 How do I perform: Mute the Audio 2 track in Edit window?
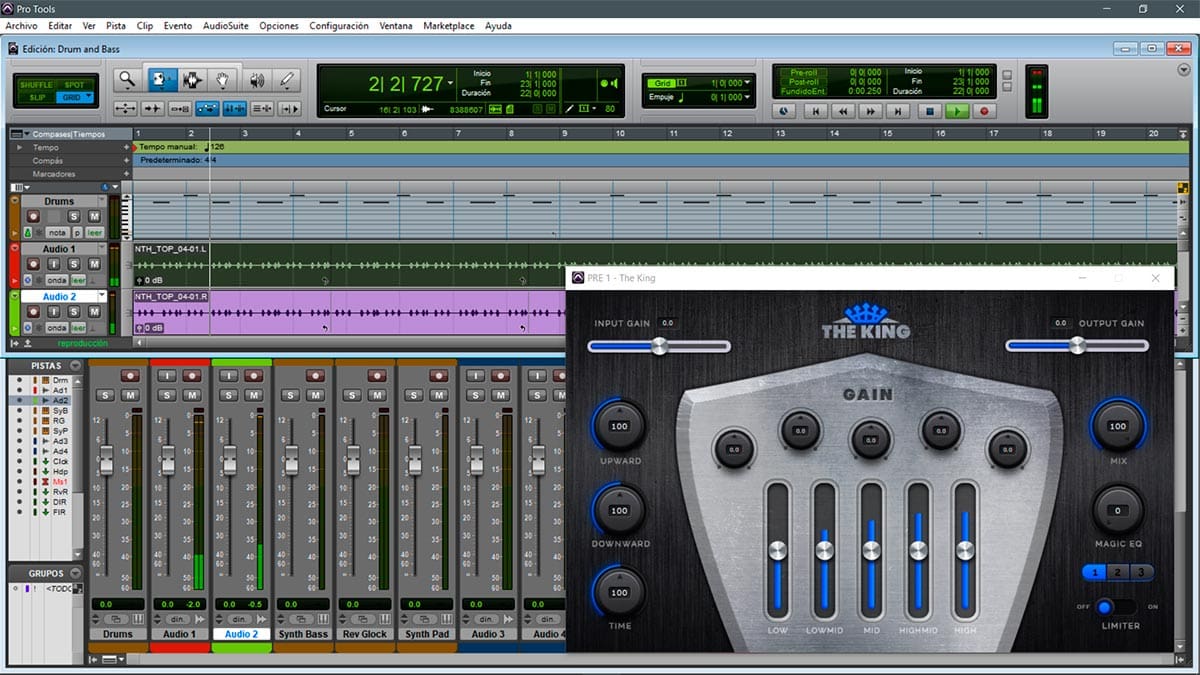click(94, 311)
